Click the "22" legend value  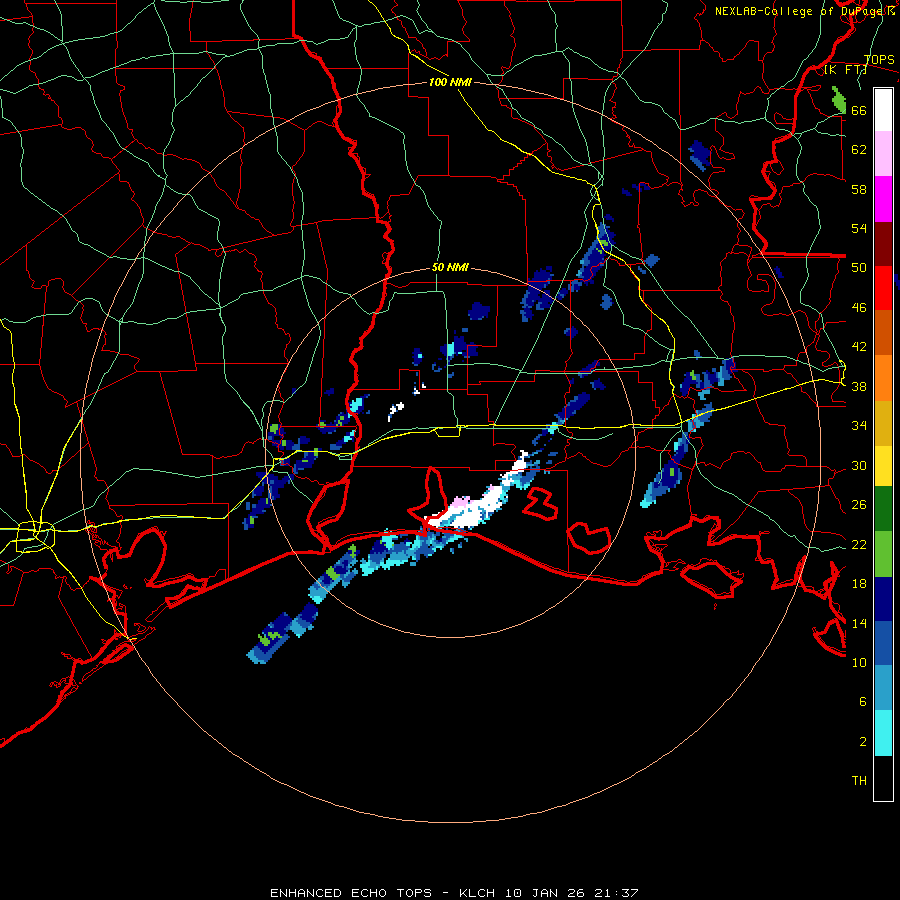click(x=859, y=545)
